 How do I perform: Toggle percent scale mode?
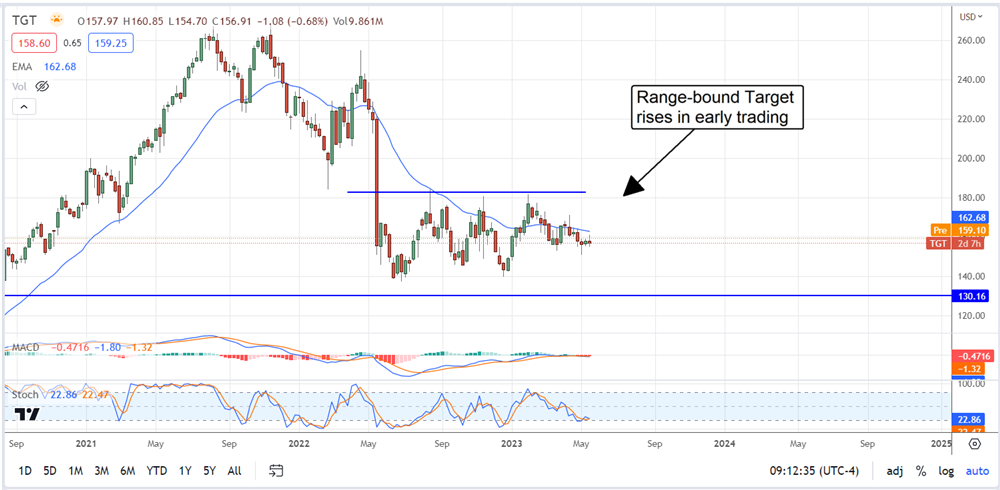[x=921, y=471]
